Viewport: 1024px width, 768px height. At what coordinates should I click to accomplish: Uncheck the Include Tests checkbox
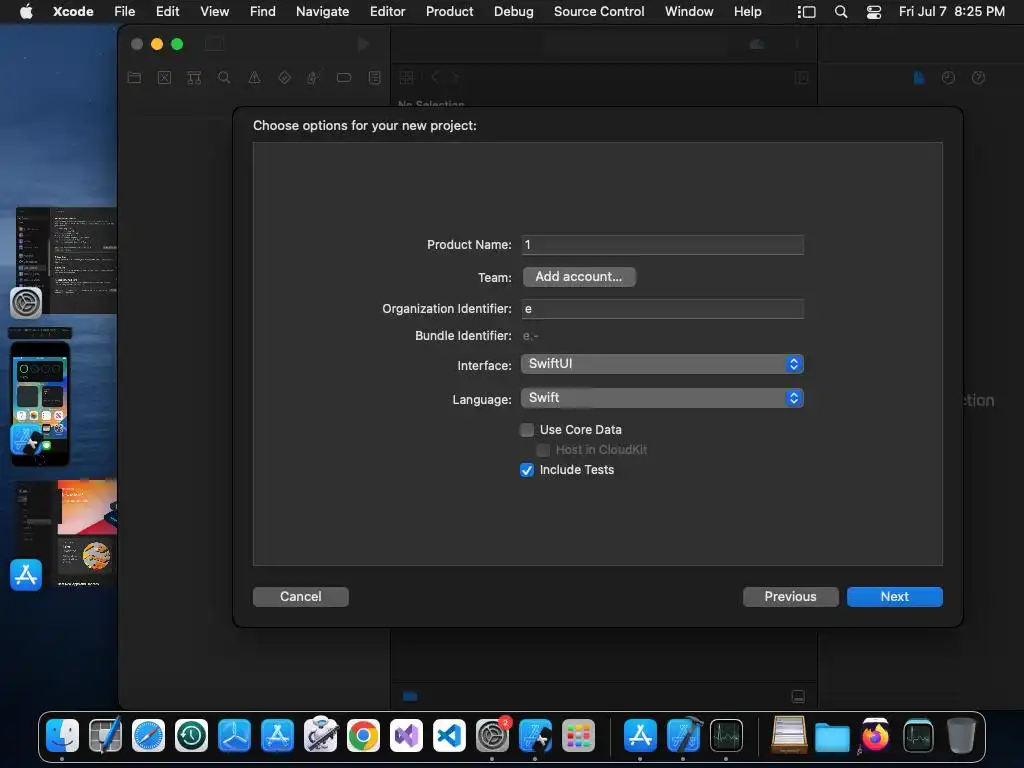[527, 470]
